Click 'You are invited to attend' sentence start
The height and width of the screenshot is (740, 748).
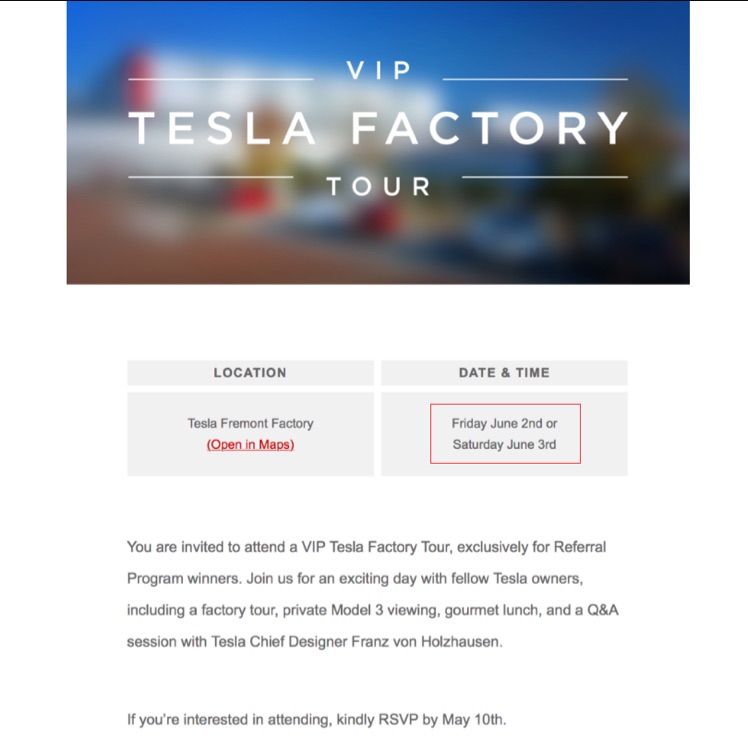[200, 547]
